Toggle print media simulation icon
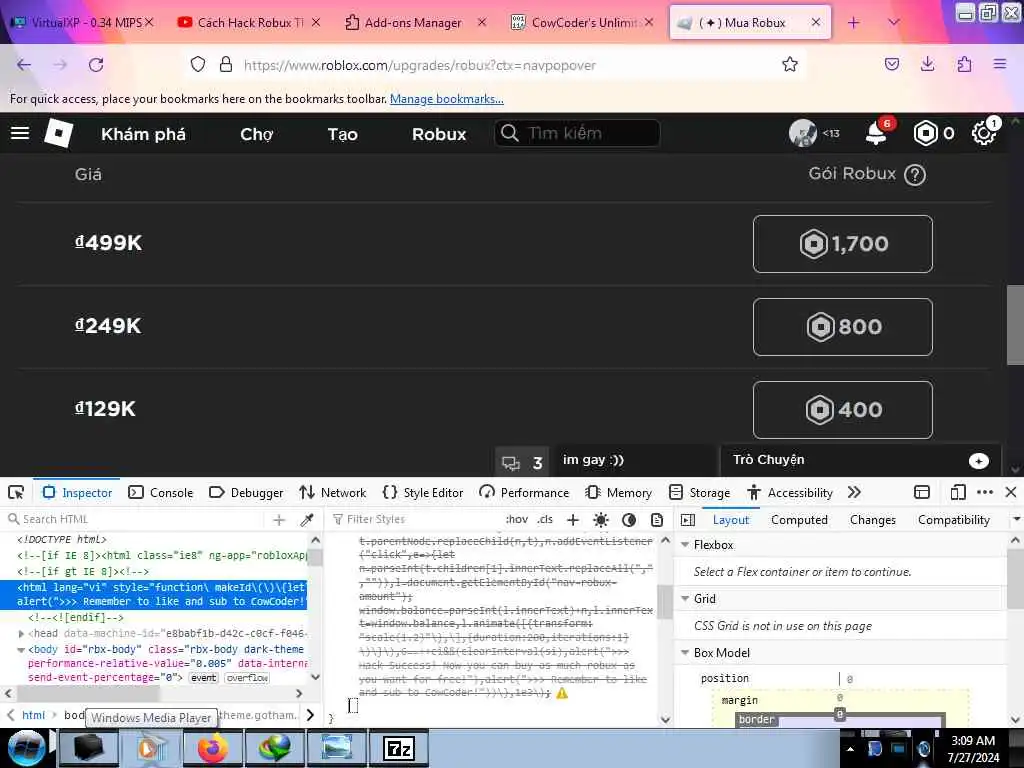Image resolution: width=1024 pixels, height=768 pixels. tap(657, 520)
